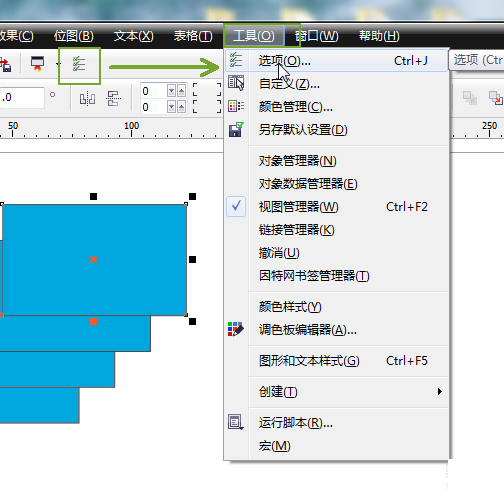Click the Color Management menu icon

(x=236, y=106)
